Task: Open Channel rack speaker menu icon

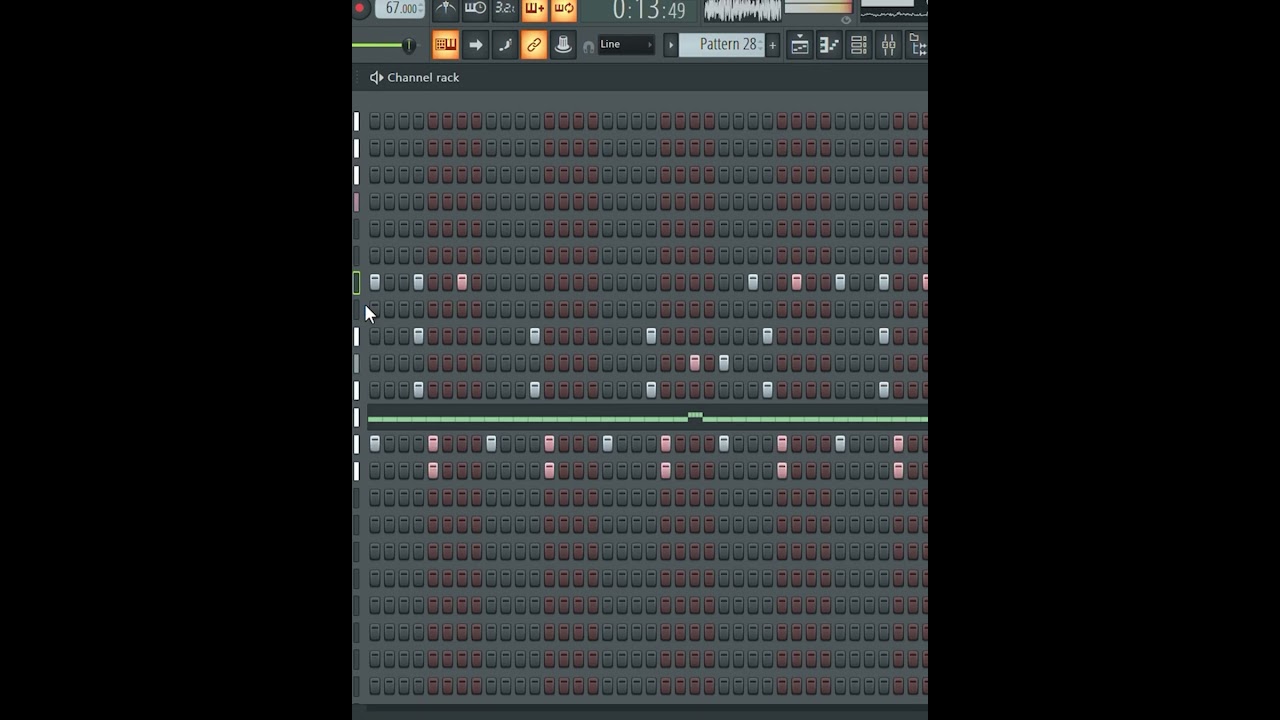Action: pyautogui.click(x=376, y=77)
